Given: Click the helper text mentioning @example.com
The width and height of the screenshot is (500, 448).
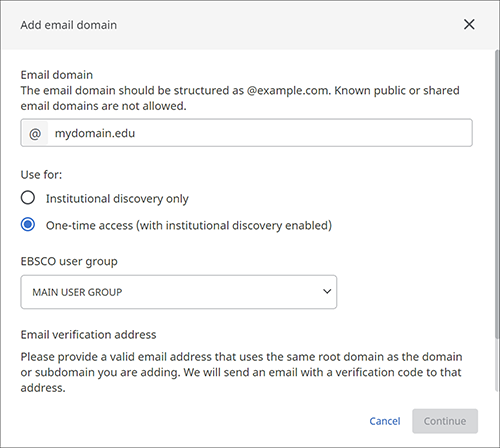Looking at the screenshot, I should [240, 98].
